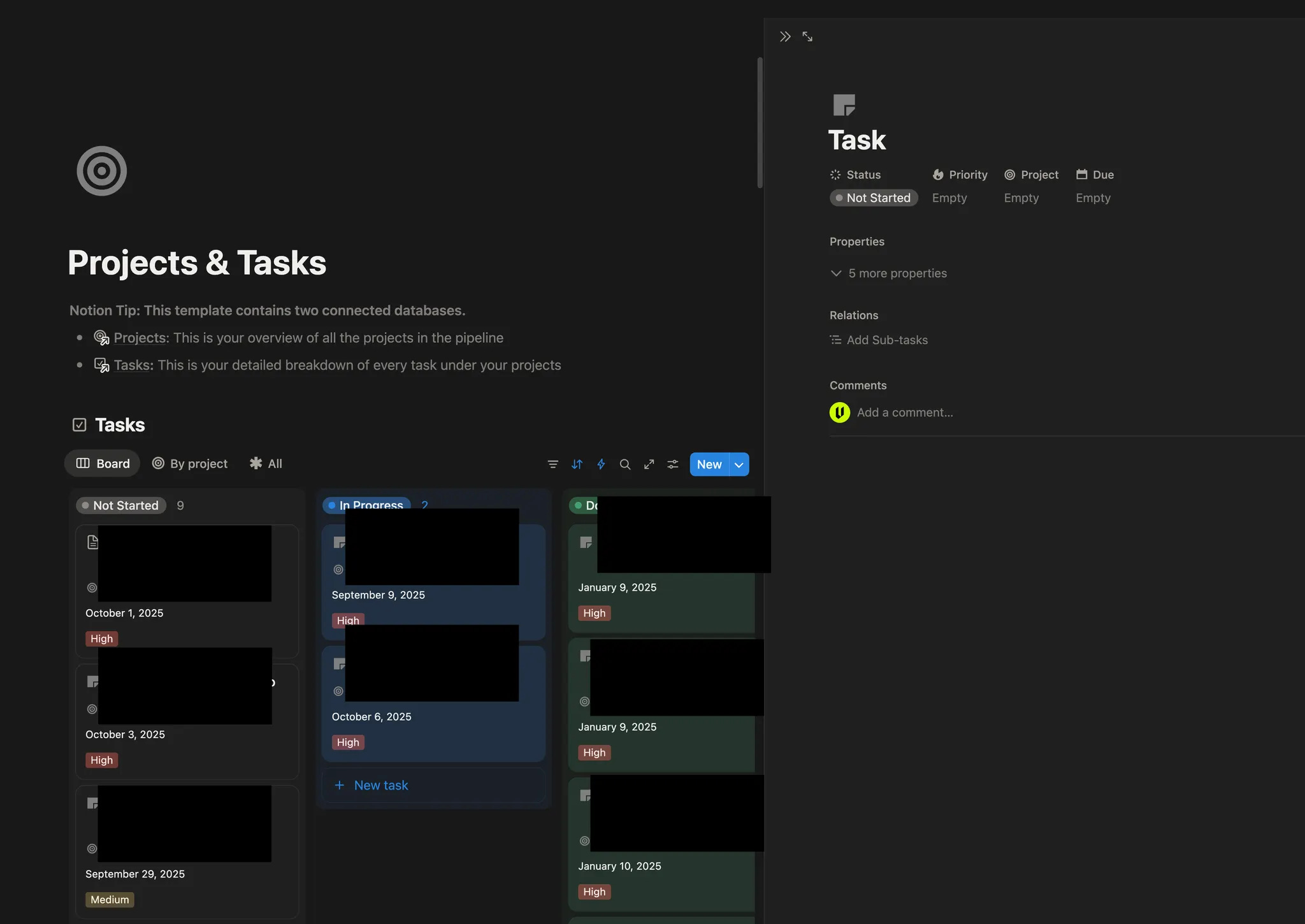This screenshot has width=1305, height=924.
Task: Expand 5 more properties
Action: 889,273
